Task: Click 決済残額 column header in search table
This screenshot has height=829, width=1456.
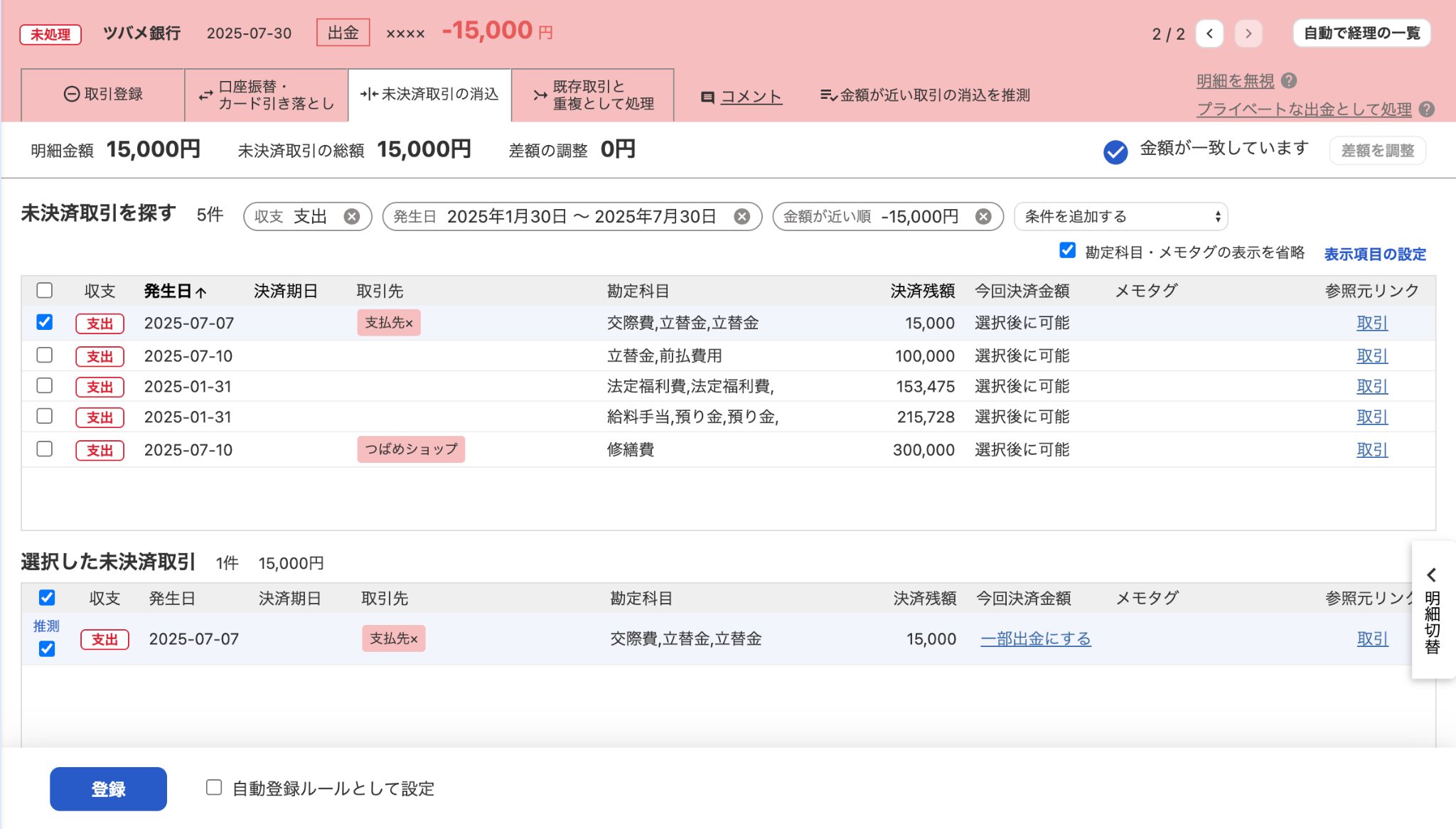Action: tap(922, 292)
